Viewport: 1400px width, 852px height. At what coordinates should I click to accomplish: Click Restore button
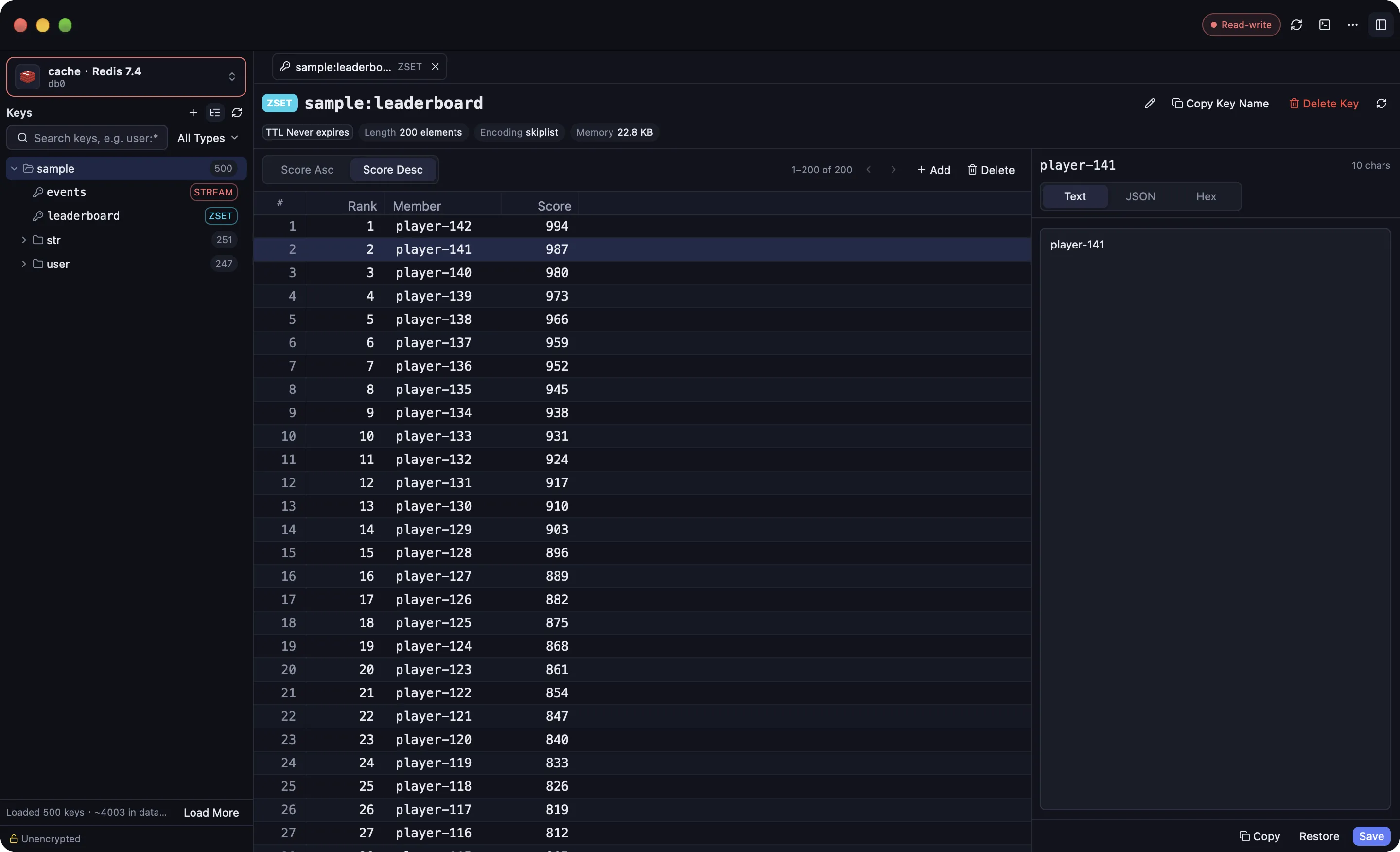tap(1319, 836)
